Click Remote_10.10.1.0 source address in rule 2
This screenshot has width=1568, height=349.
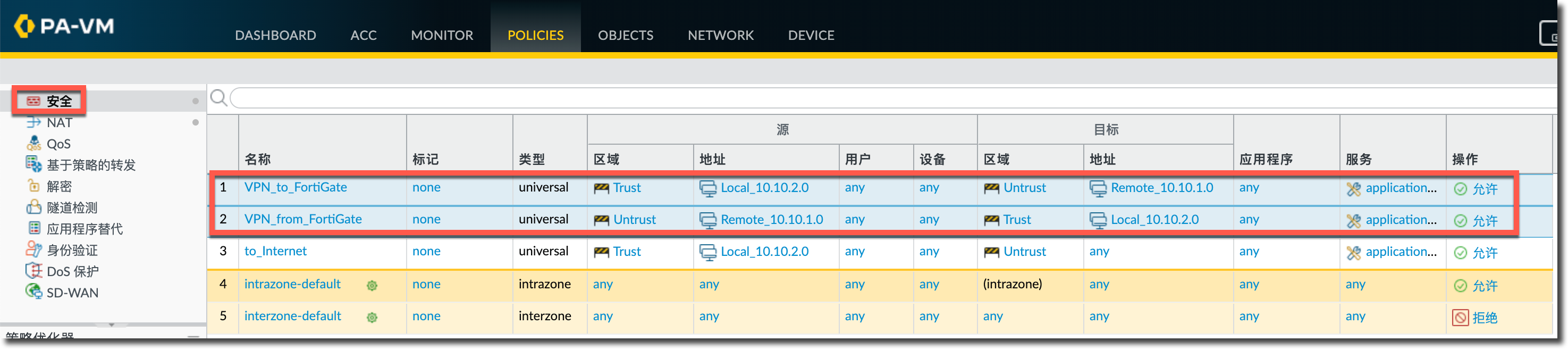pyautogui.click(x=771, y=219)
